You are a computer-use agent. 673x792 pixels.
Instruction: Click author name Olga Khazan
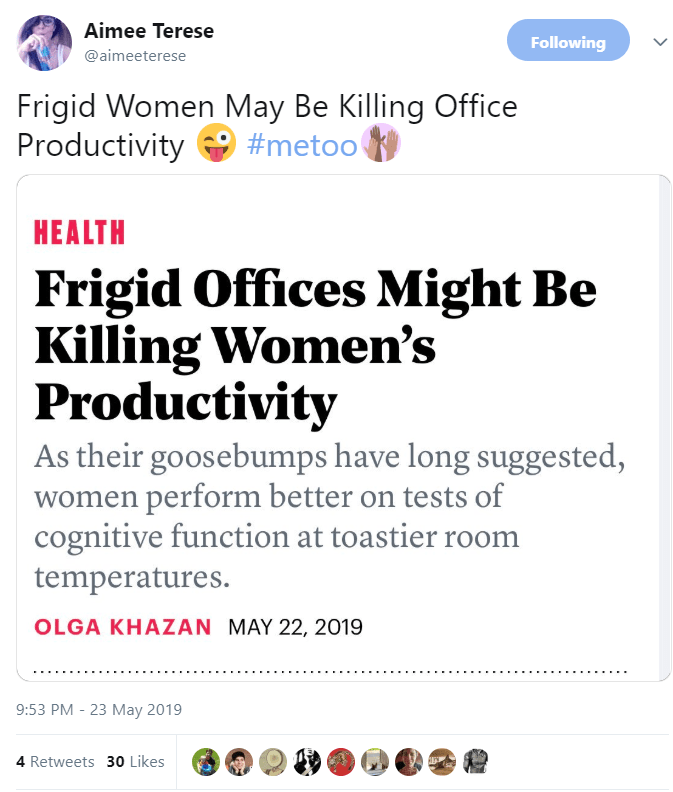(122, 627)
